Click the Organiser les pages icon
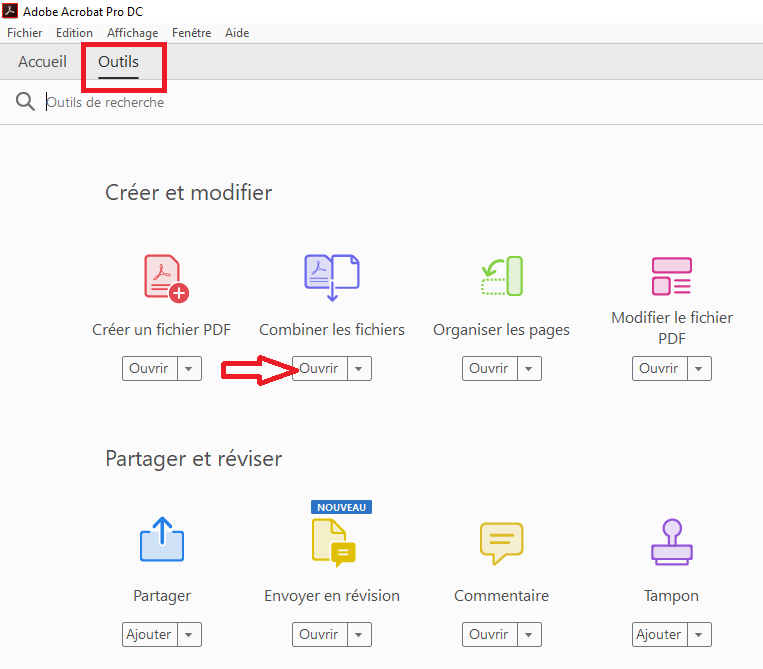 coord(502,276)
